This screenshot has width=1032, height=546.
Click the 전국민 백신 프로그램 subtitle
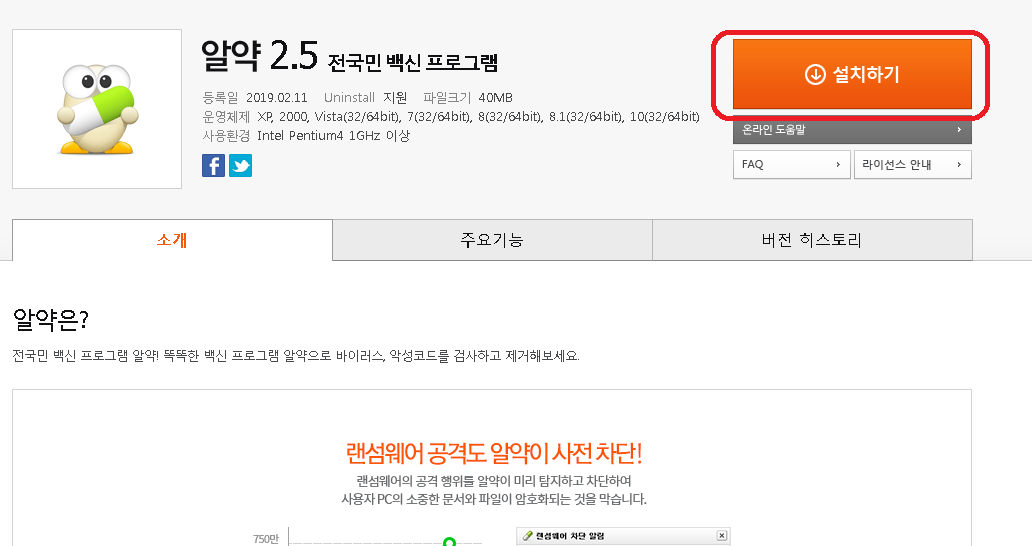[x=413, y=62]
